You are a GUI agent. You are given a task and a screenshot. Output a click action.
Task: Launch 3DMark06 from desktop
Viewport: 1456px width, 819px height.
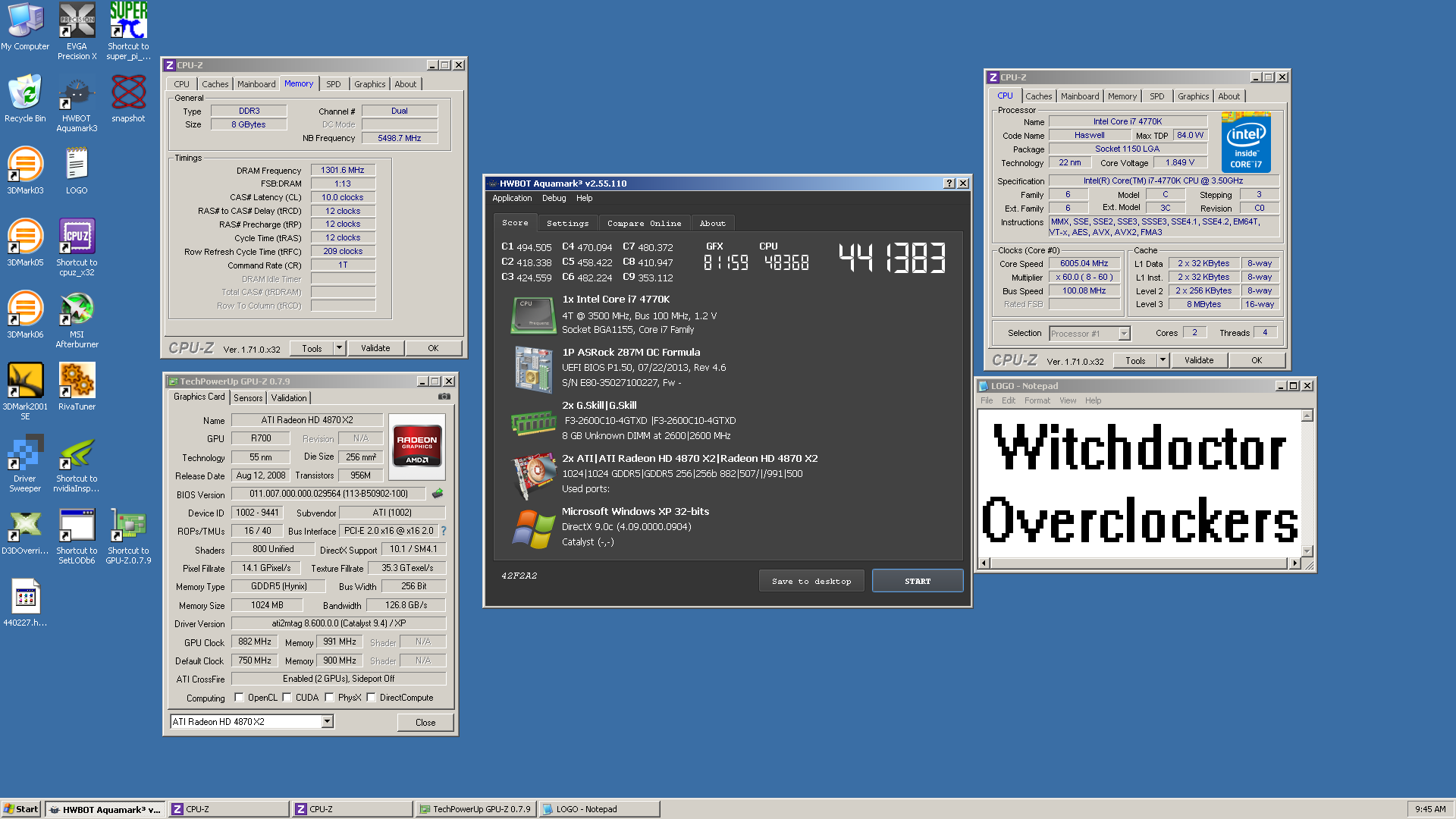point(25,315)
